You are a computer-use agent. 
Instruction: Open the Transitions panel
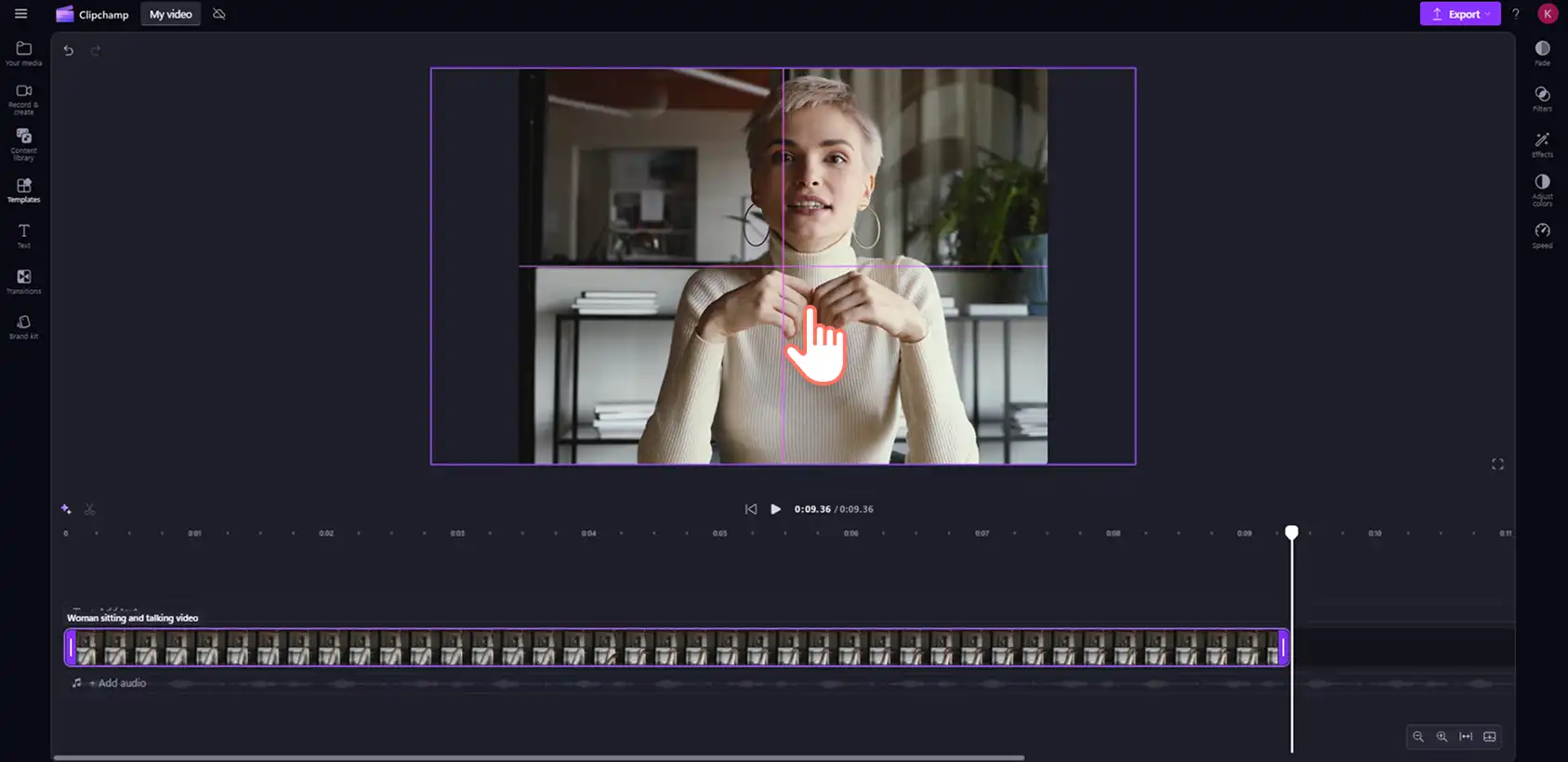[x=24, y=281]
